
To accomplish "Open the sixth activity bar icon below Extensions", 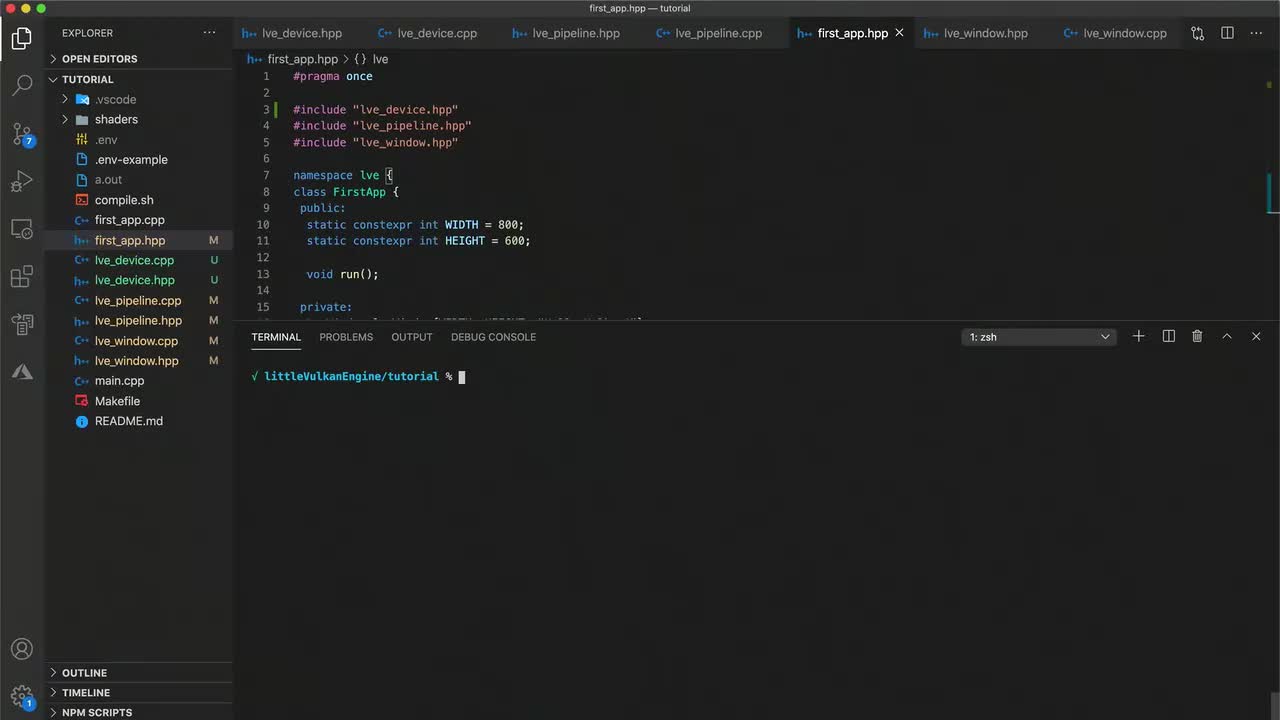I will 22,325.
